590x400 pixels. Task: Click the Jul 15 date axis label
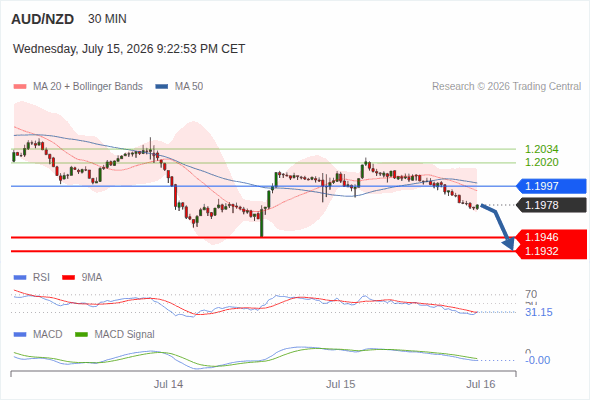click(x=341, y=384)
